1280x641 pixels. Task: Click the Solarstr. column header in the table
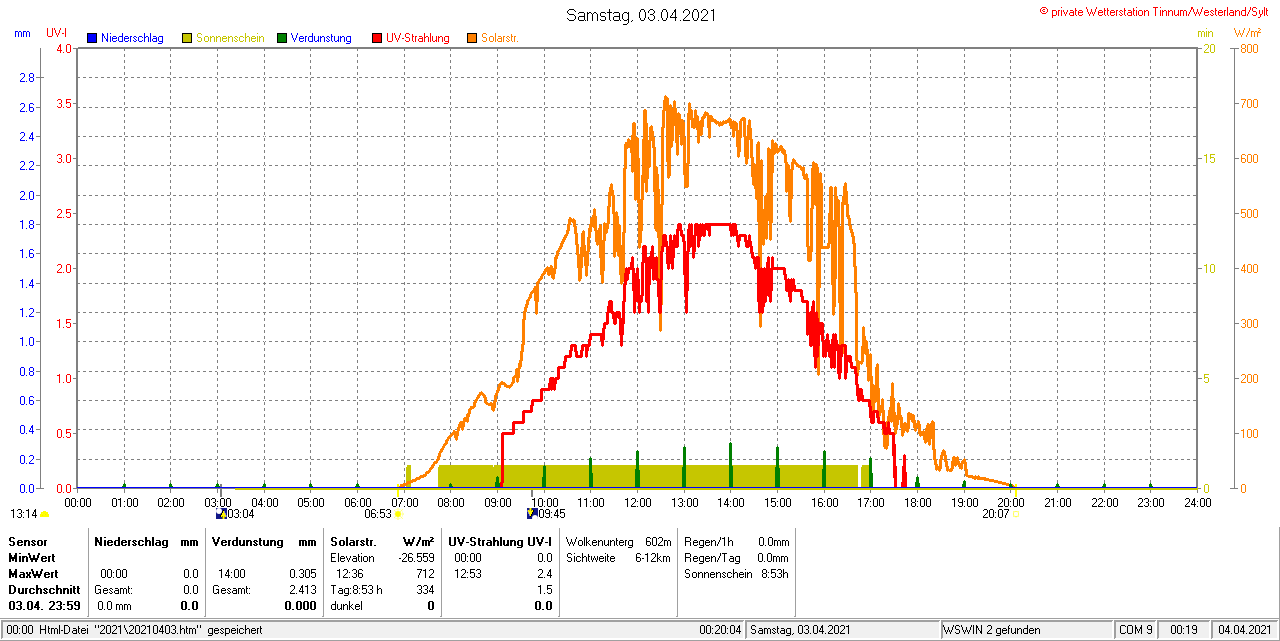point(352,541)
